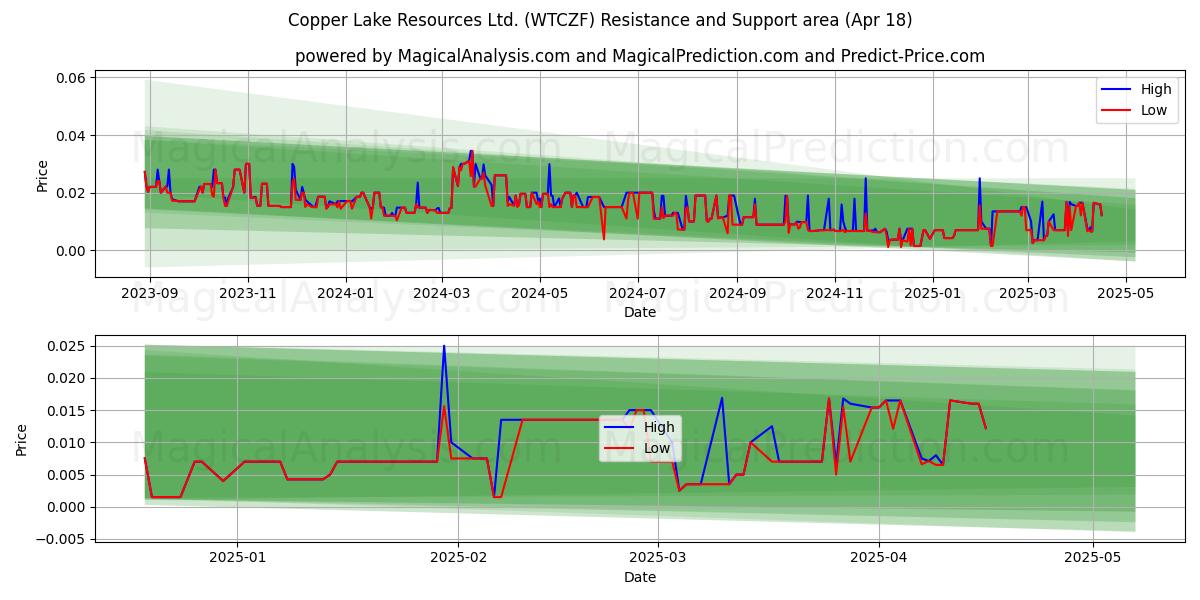This screenshot has height=600, width=1200.
Task: Click the Date axis label under top chart
Action: 640,312
